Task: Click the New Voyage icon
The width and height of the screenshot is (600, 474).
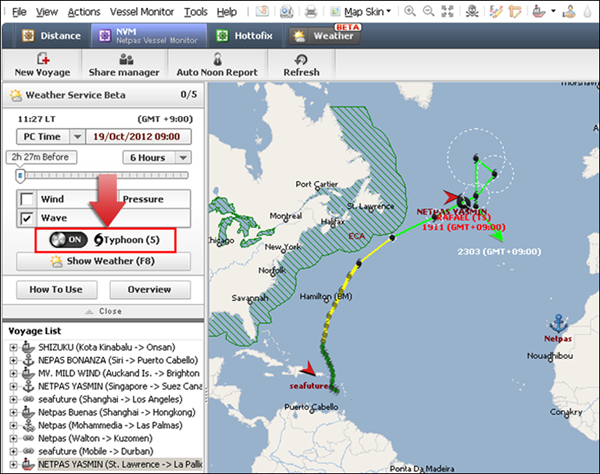Action: pyautogui.click(x=43, y=59)
